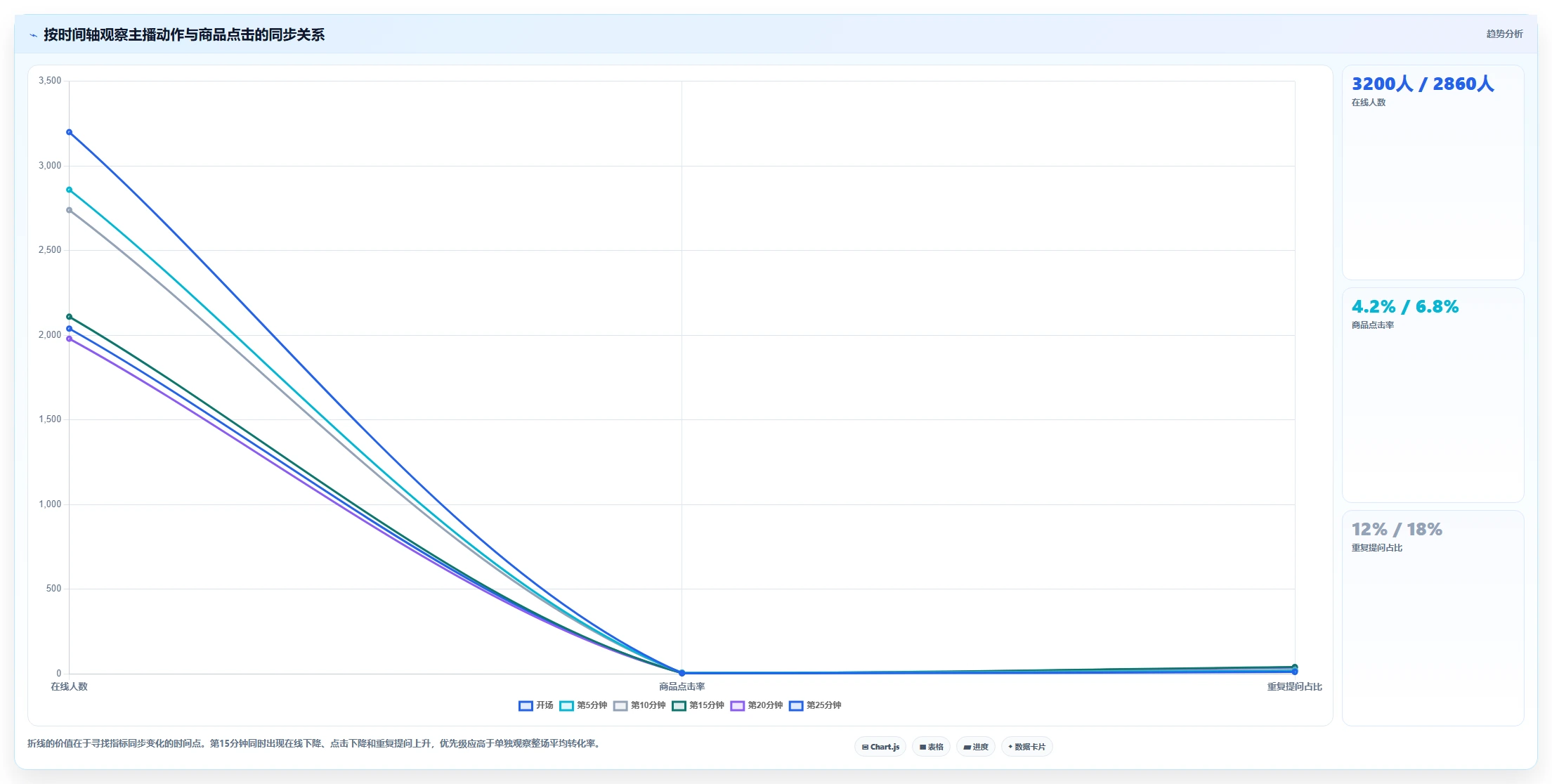
Task: Click the dark green 第15分钟 point on 在线人数
Action: coord(69,317)
